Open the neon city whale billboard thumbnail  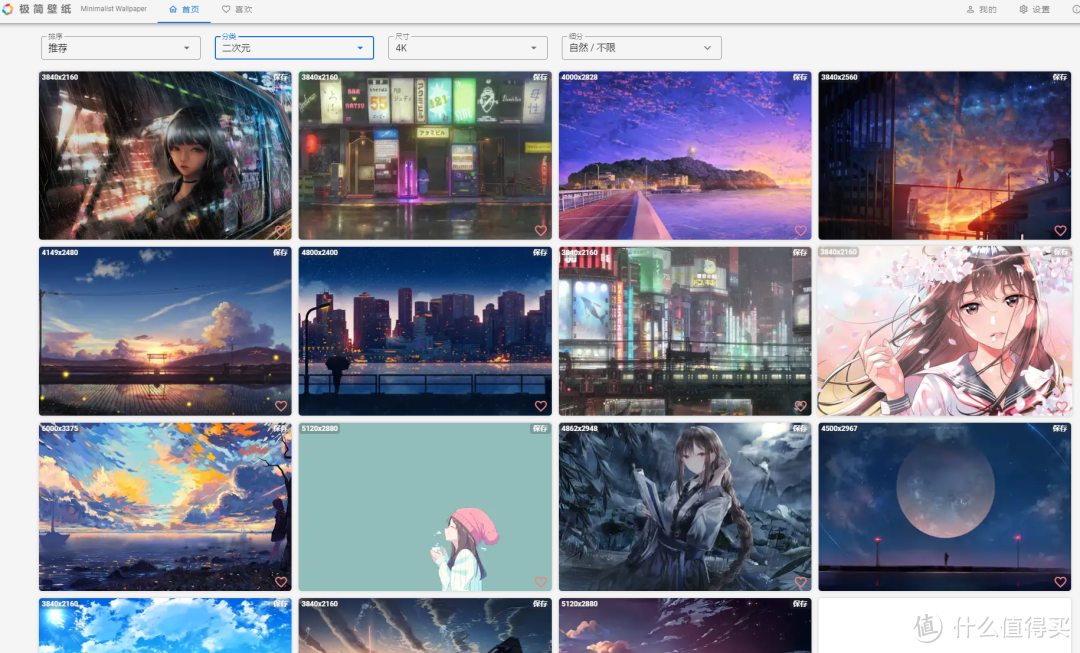[685, 331]
